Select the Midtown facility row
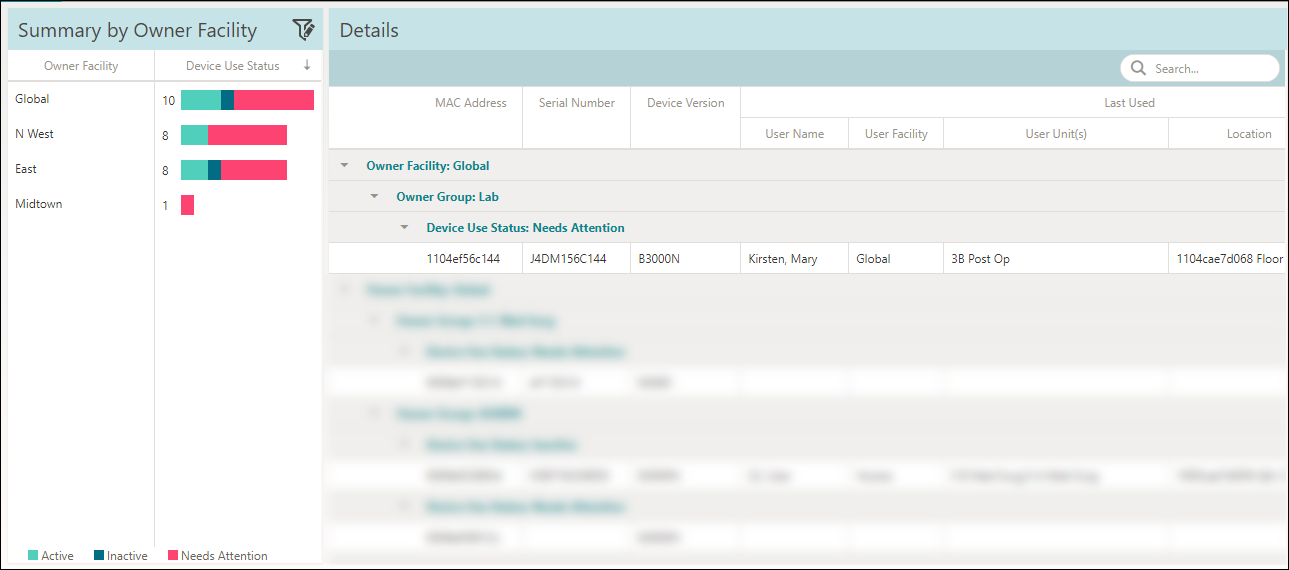Viewport: 1289px width, 570px height. [x=39, y=204]
